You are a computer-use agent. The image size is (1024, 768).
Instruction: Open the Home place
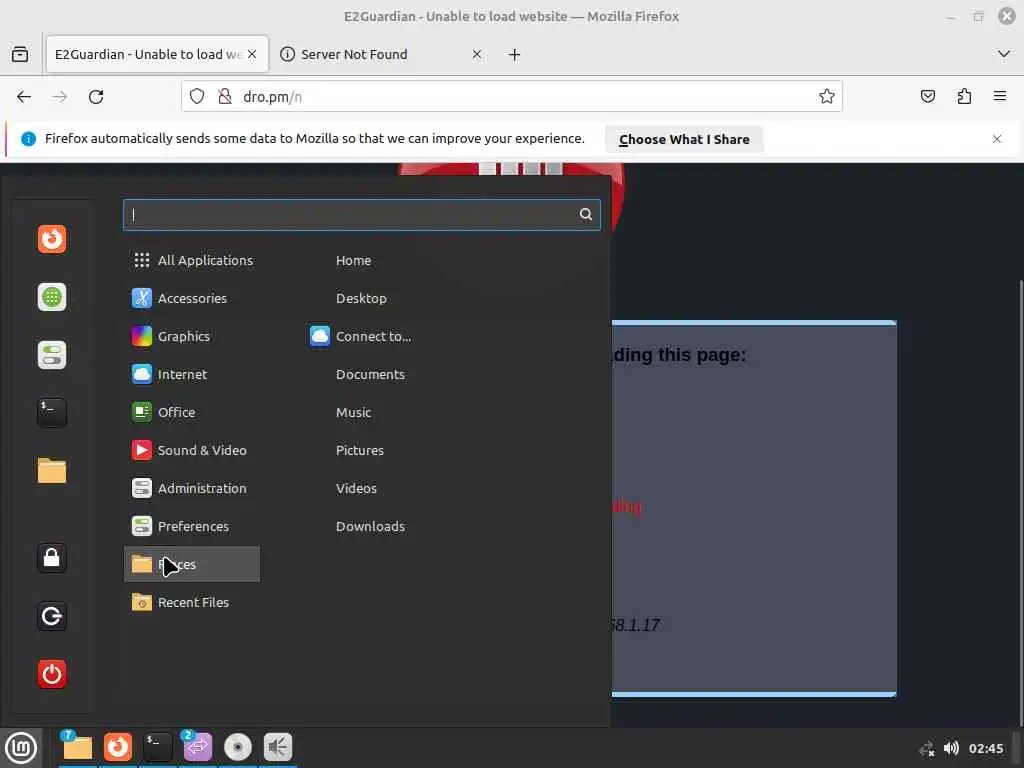353,260
